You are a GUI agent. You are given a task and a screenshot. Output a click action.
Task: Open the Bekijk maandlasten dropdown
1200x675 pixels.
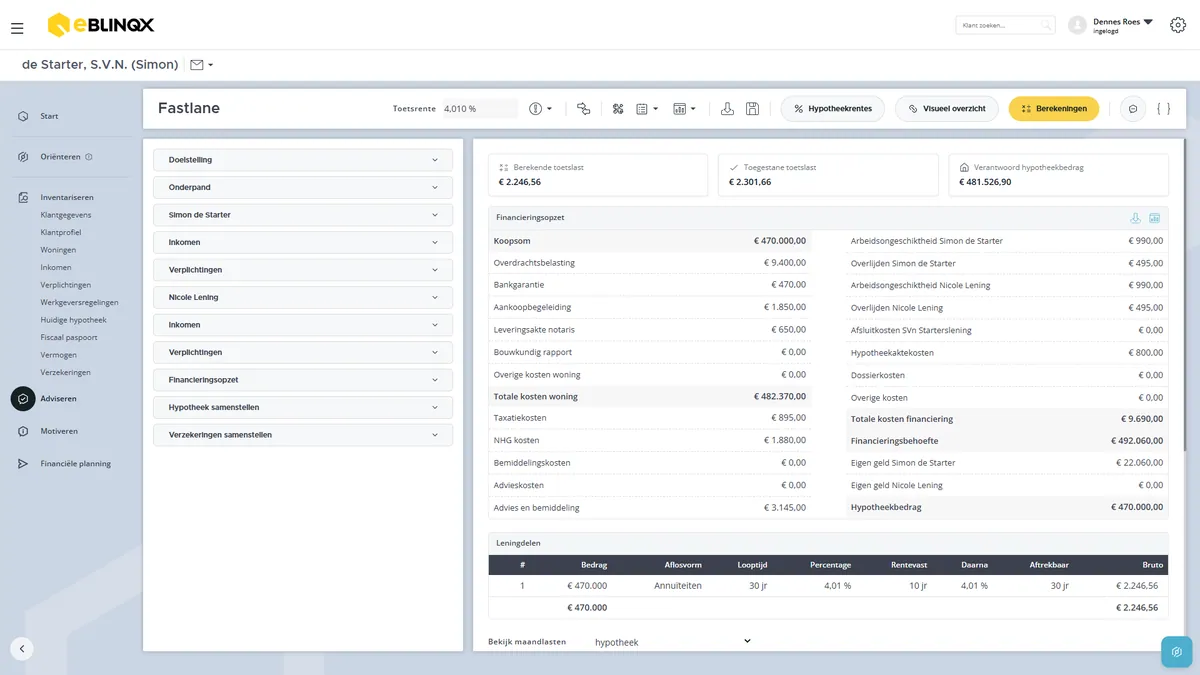671,642
